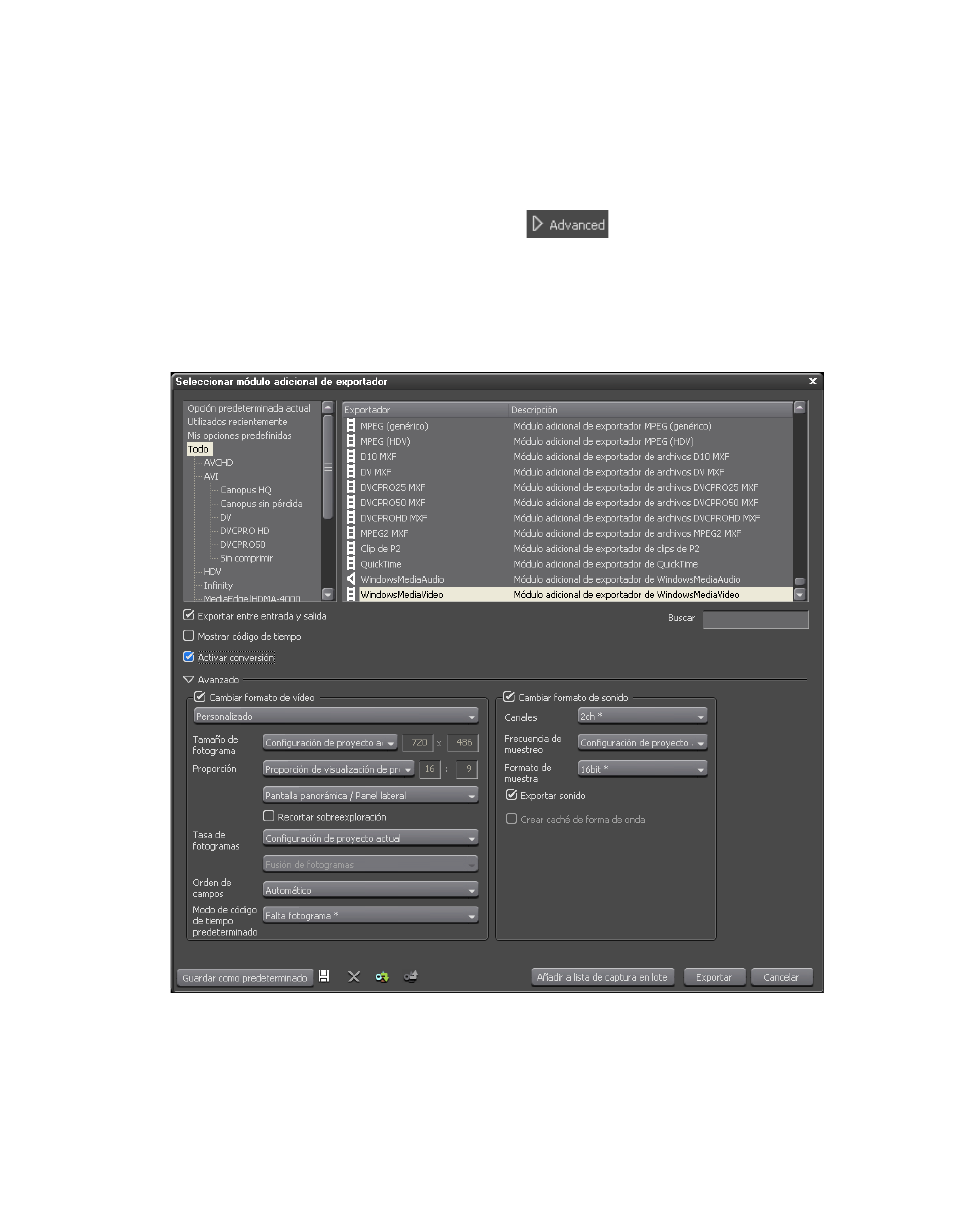Select the AVI node in the tree
954x1227 pixels.
tap(211, 477)
